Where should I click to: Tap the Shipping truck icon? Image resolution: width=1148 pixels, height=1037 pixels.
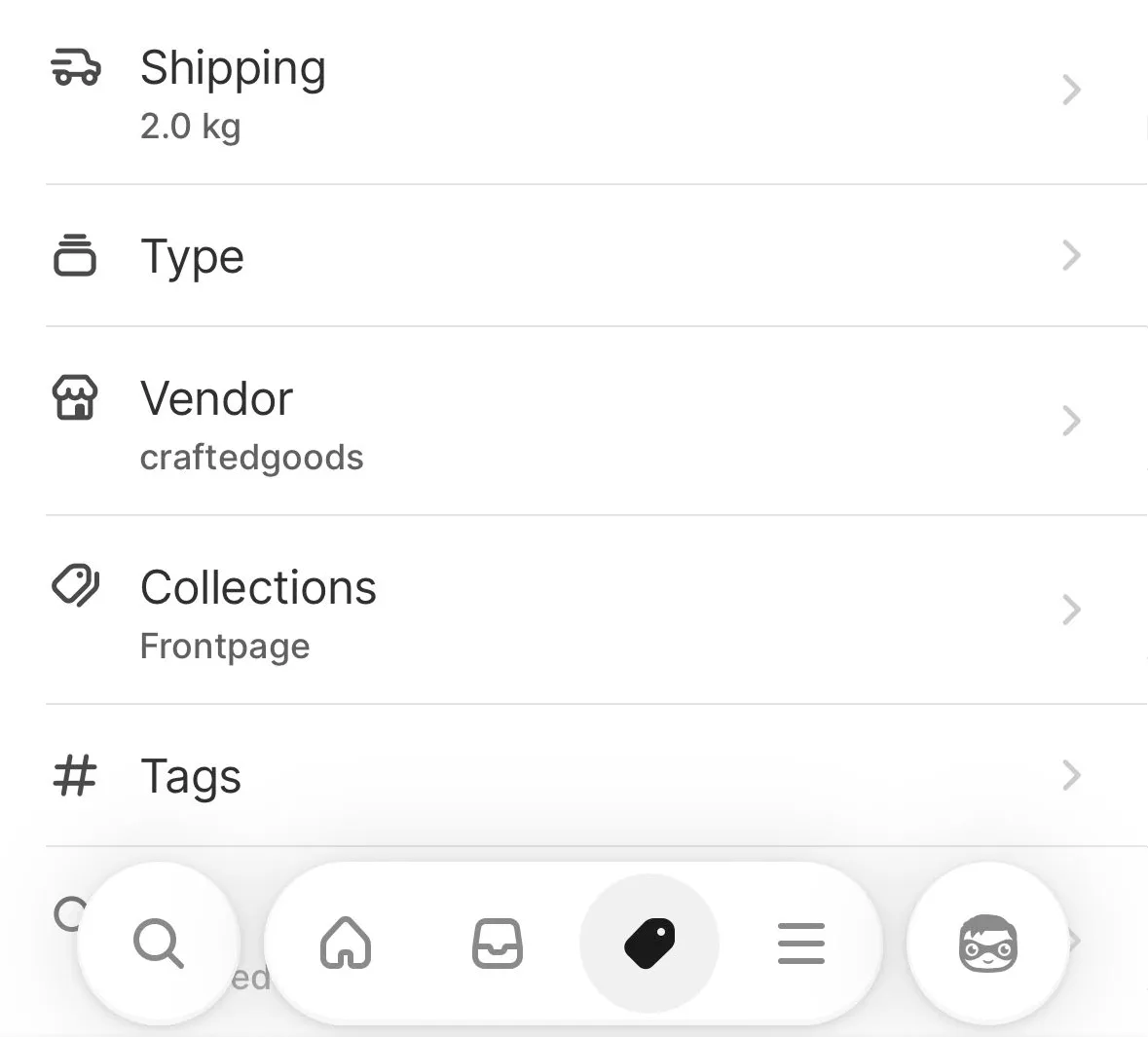tap(75, 67)
